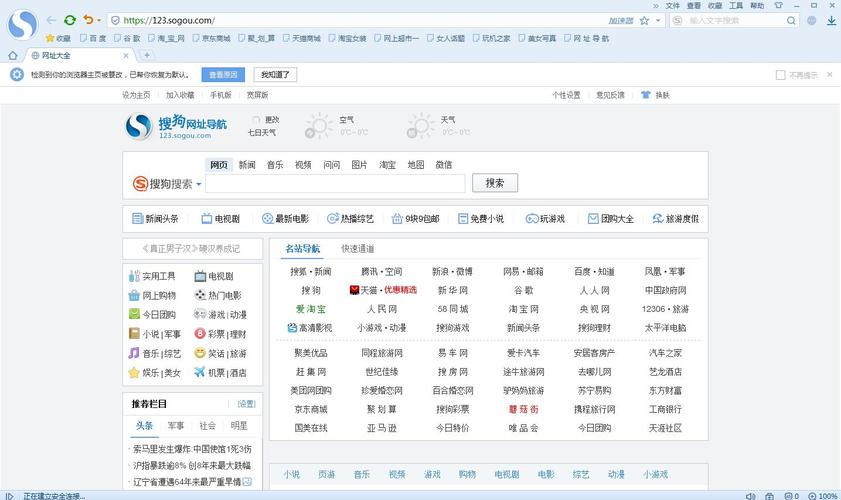Click the sound icon in status bar
This screenshot has height=500, width=841.
tap(750, 496)
